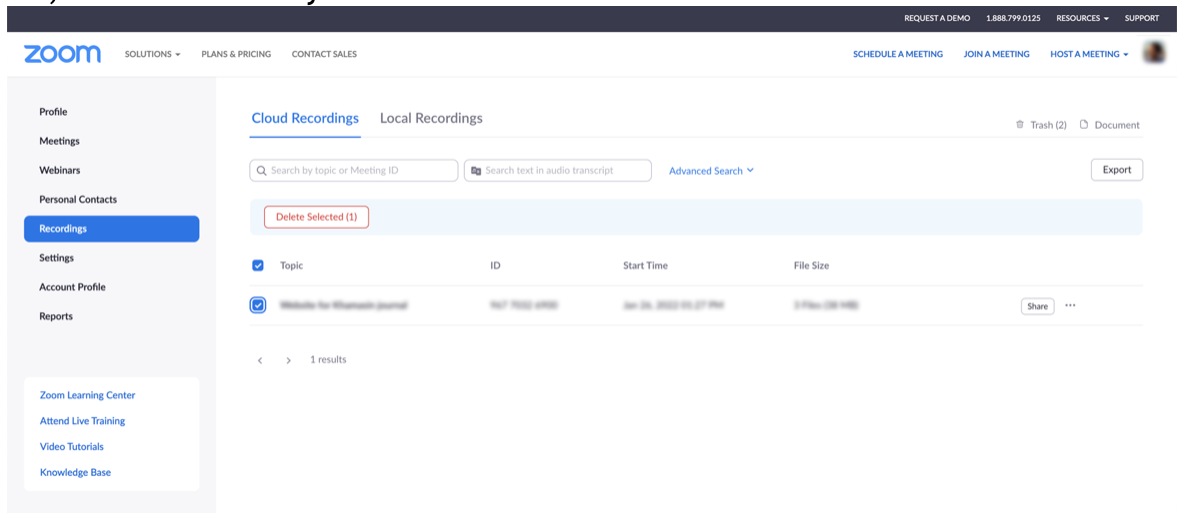Viewport: 1184px width, 516px height.
Task: Open Plans & Pricing
Action: coord(236,54)
